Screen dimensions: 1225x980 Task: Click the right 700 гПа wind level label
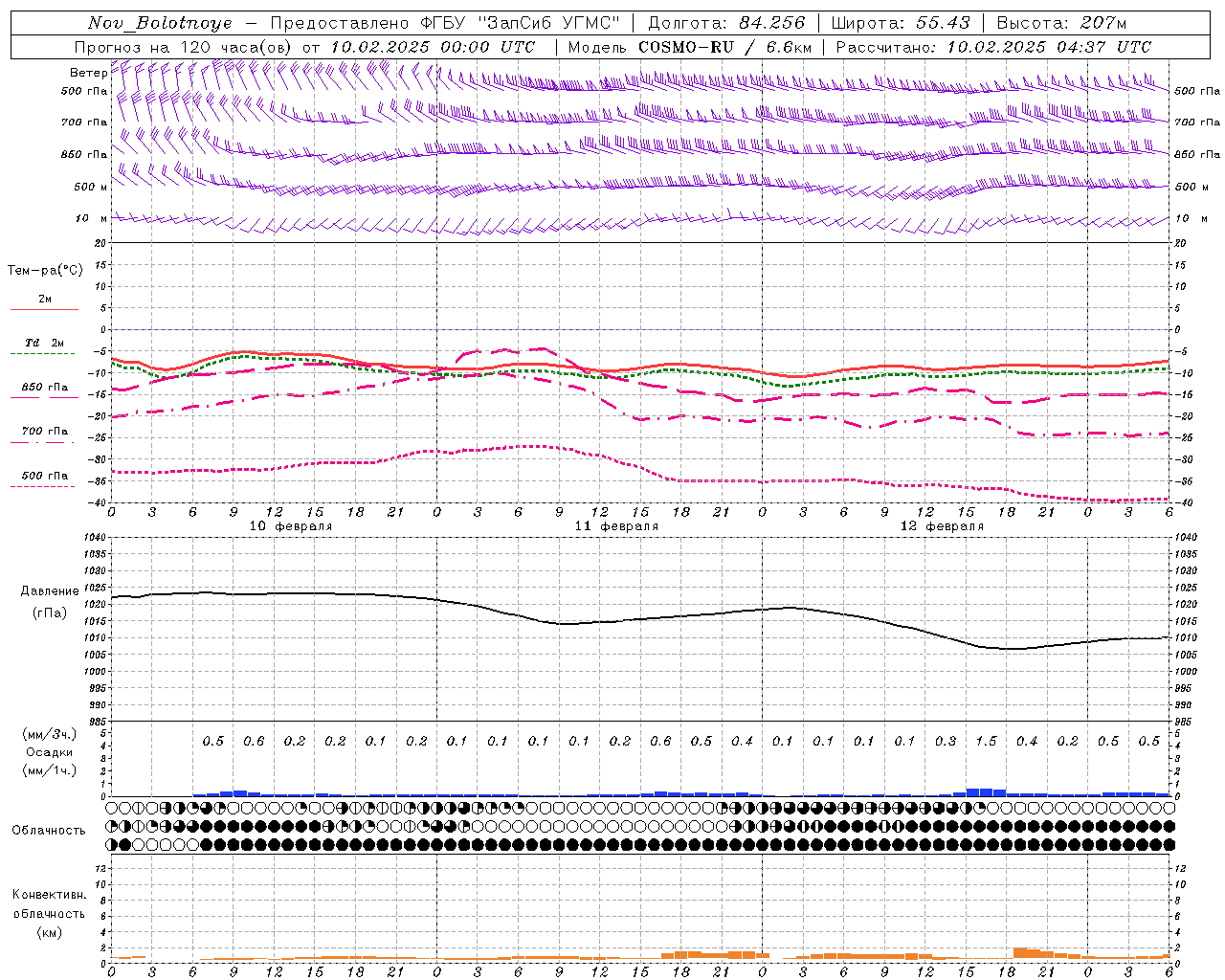(1197, 122)
